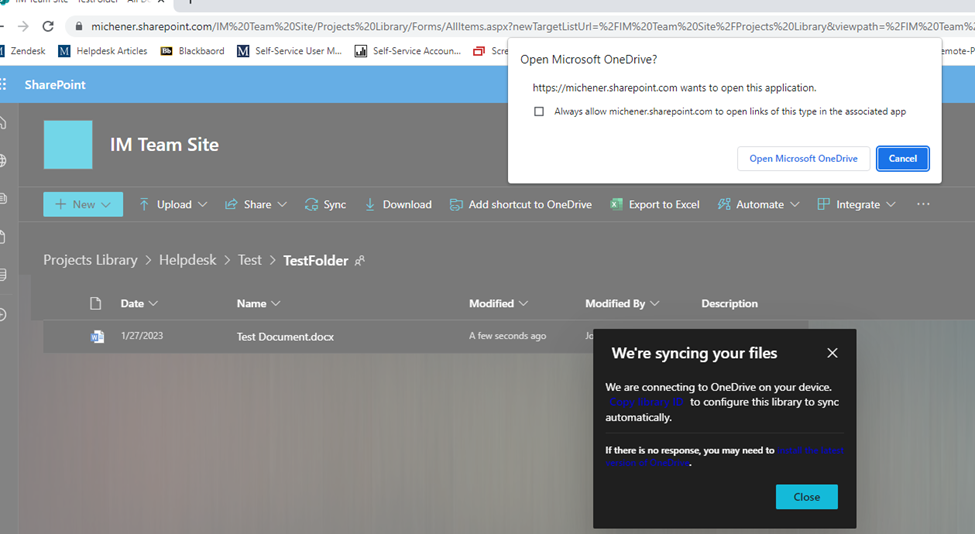Click the 1/27/2023 date cell
The width and height of the screenshot is (975, 534).
[x=142, y=336]
